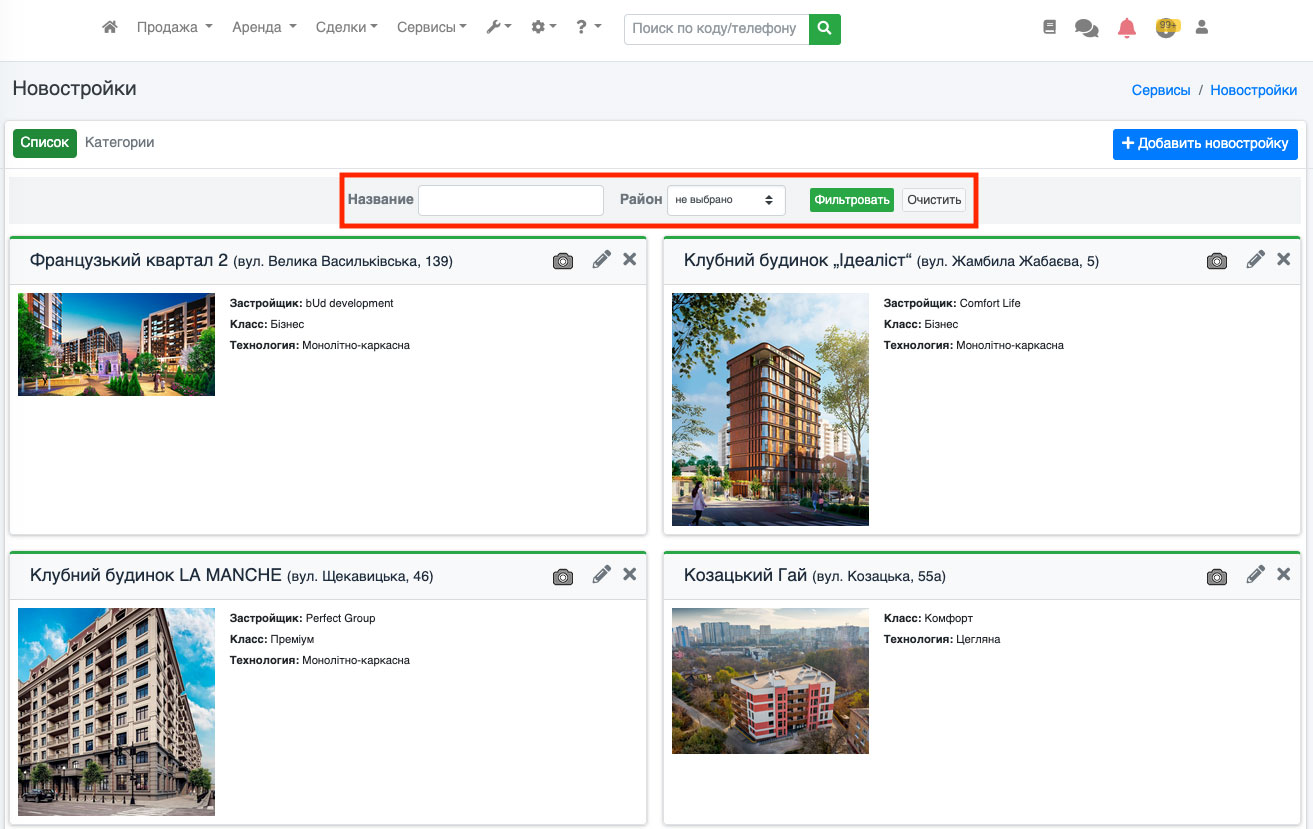Open the Продажа dropdown menu
The width and height of the screenshot is (1313, 829).
[174, 28]
